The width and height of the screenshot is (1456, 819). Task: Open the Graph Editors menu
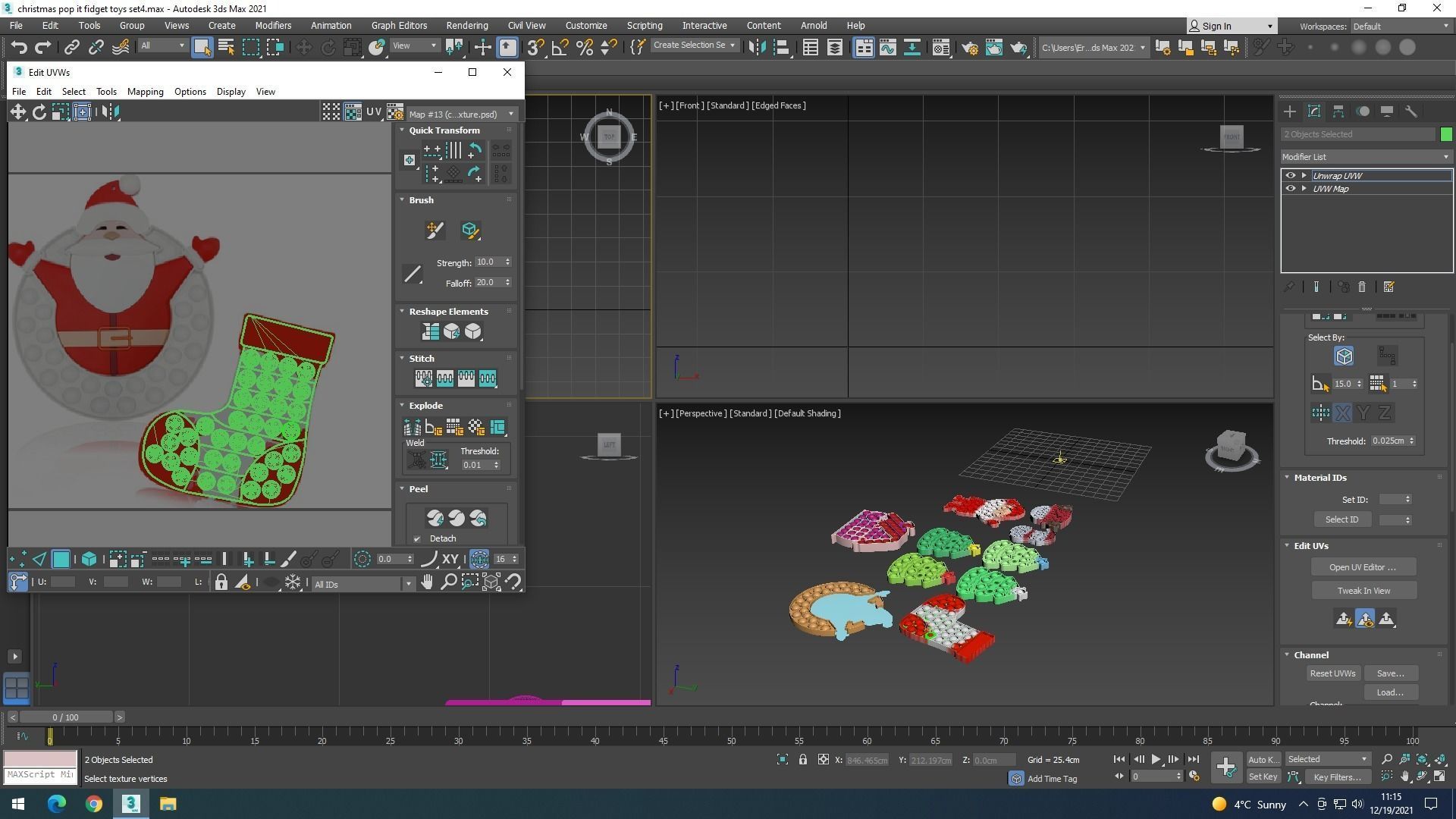[x=398, y=25]
